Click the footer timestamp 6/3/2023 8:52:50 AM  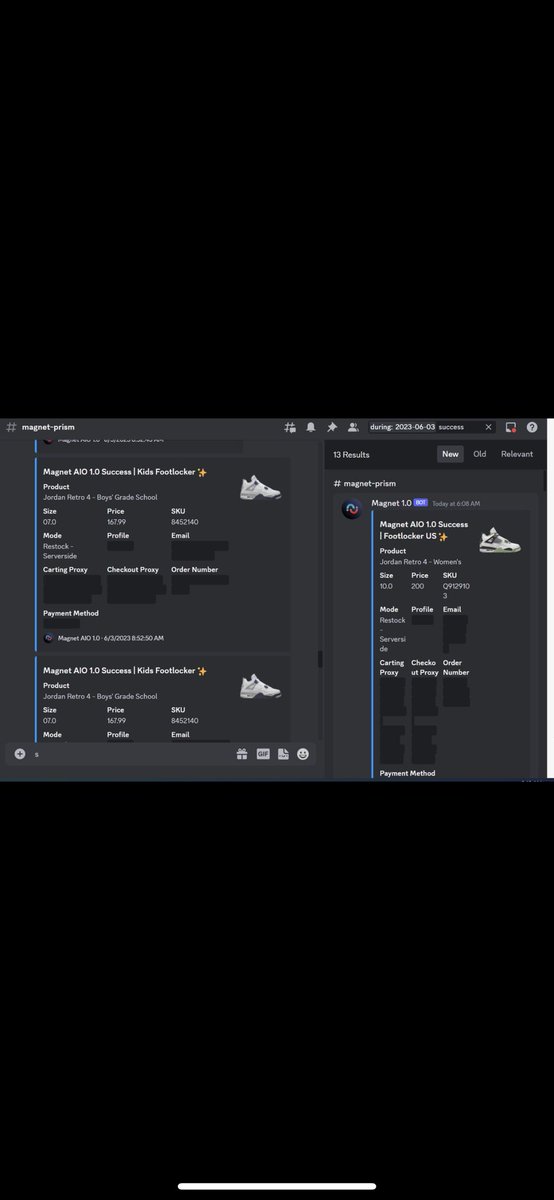tap(135, 637)
